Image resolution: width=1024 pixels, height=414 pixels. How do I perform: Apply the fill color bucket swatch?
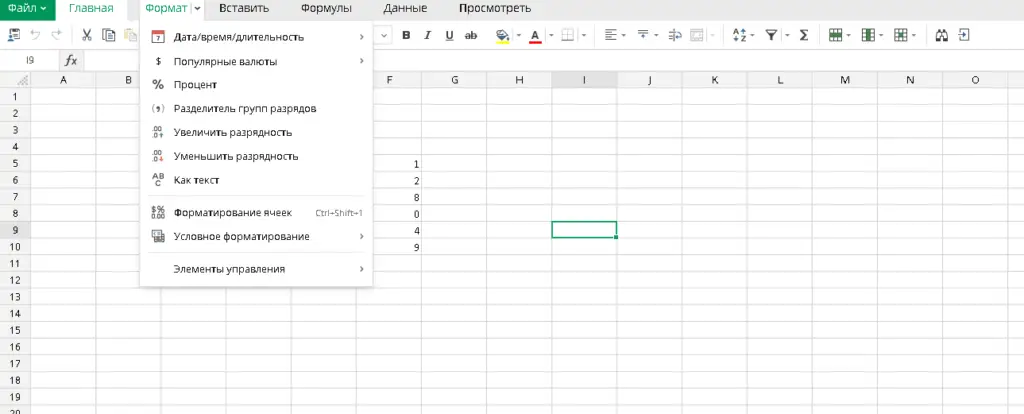[x=501, y=35]
